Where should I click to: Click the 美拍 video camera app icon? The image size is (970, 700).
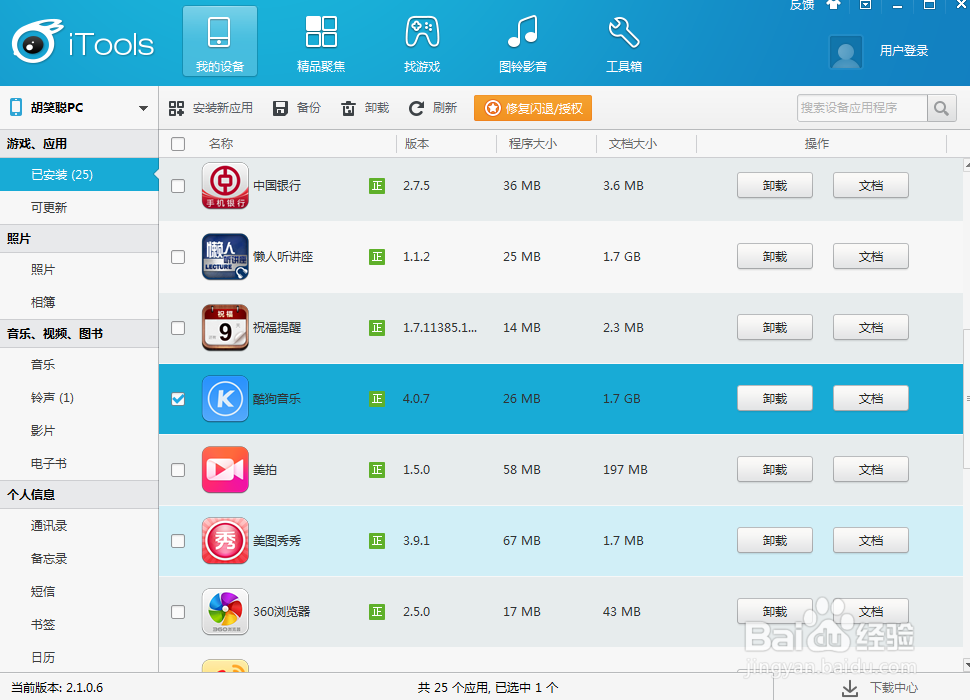tap(225, 470)
